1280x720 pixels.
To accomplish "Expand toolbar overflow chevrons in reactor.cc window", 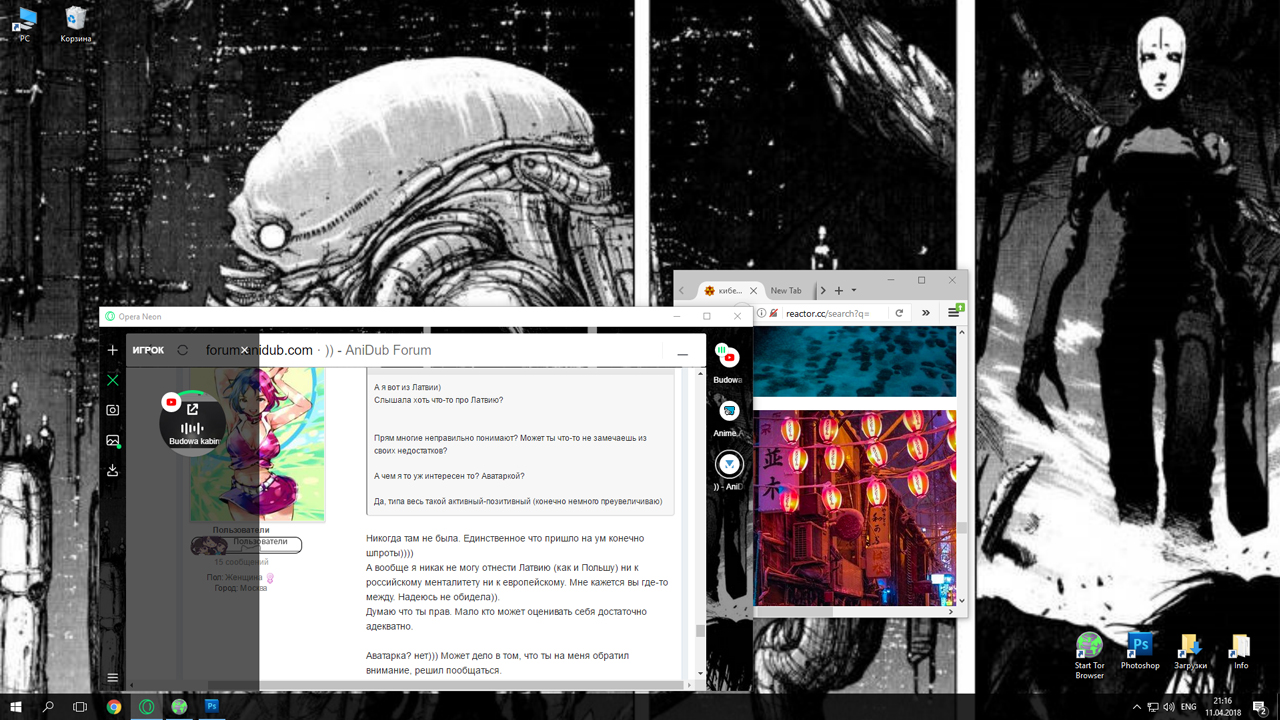I will coord(926,313).
